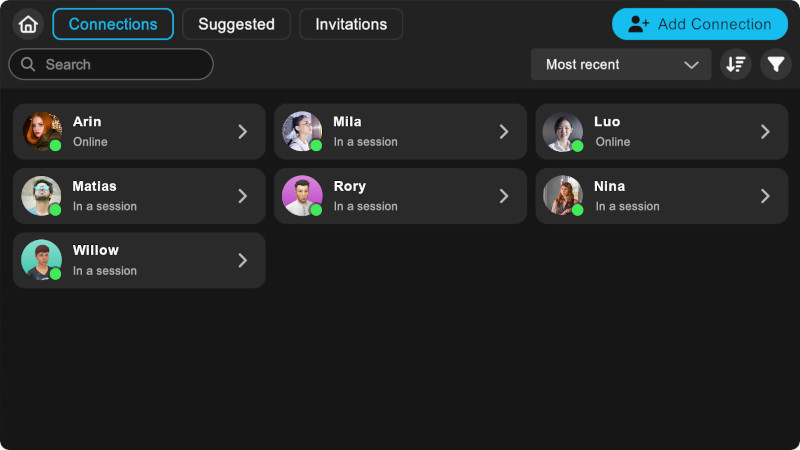The height and width of the screenshot is (450, 800).
Task: Open the filter funnel icon
Action: coord(776,64)
